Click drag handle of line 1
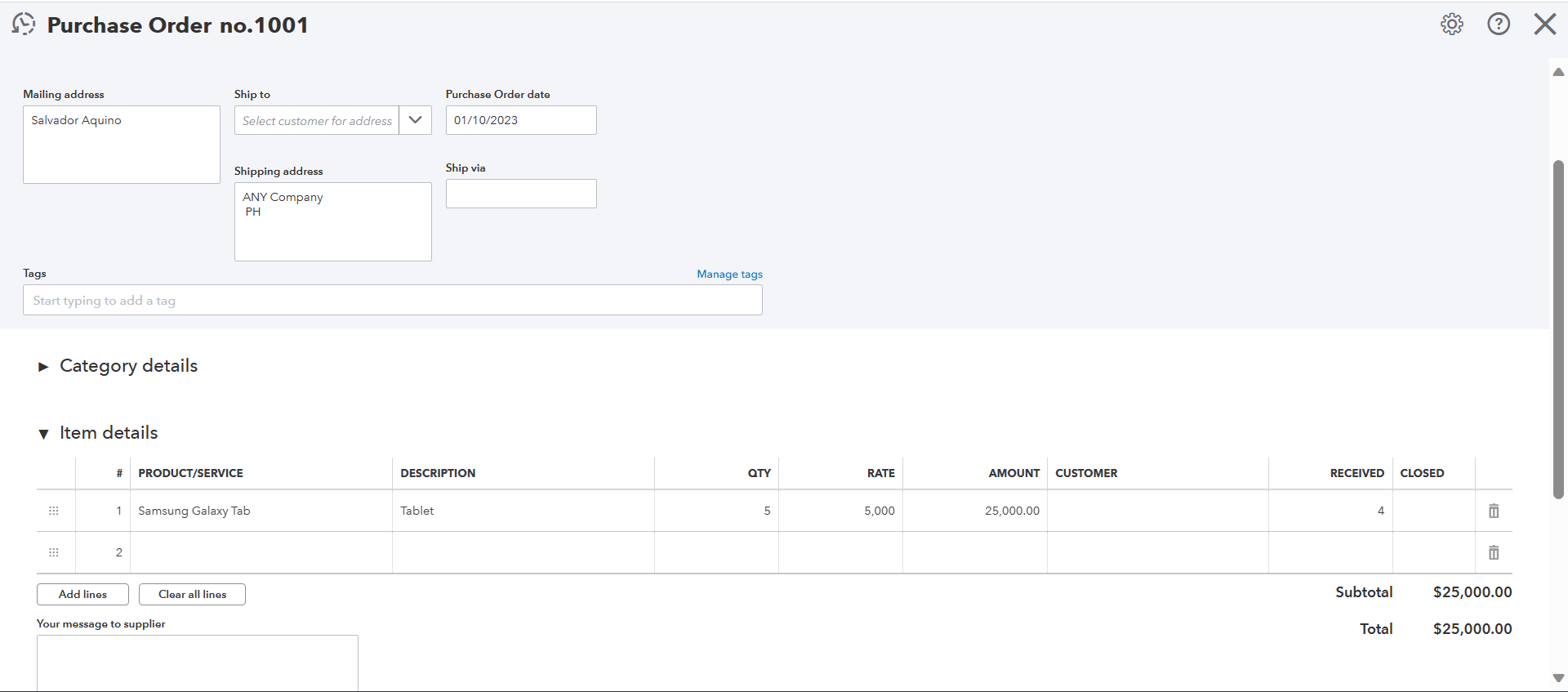 point(54,511)
